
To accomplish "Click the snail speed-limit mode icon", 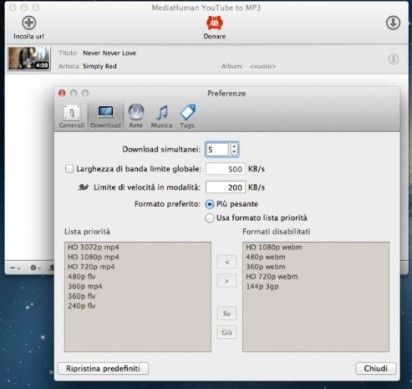I will coord(83,187).
